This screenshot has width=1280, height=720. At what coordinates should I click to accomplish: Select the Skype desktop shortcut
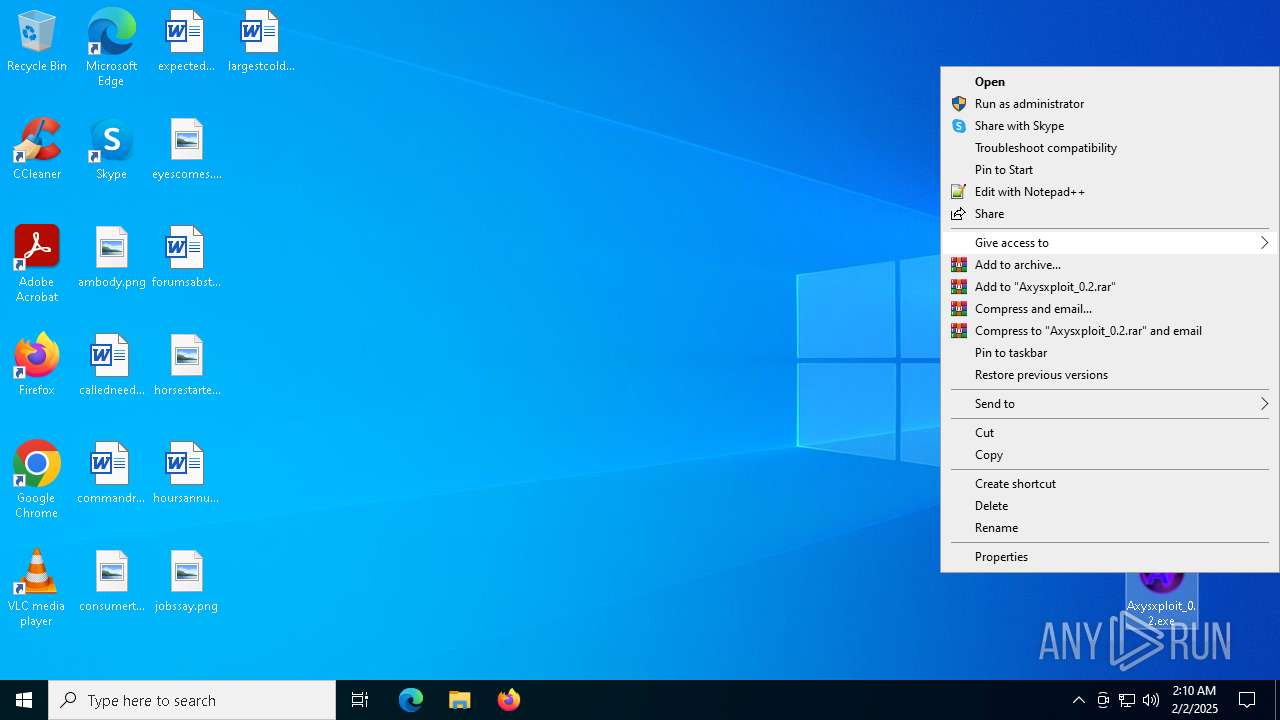click(111, 150)
